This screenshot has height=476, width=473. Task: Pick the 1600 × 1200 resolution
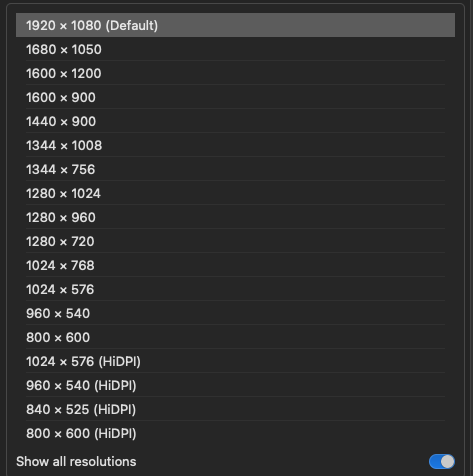point(235,73)
